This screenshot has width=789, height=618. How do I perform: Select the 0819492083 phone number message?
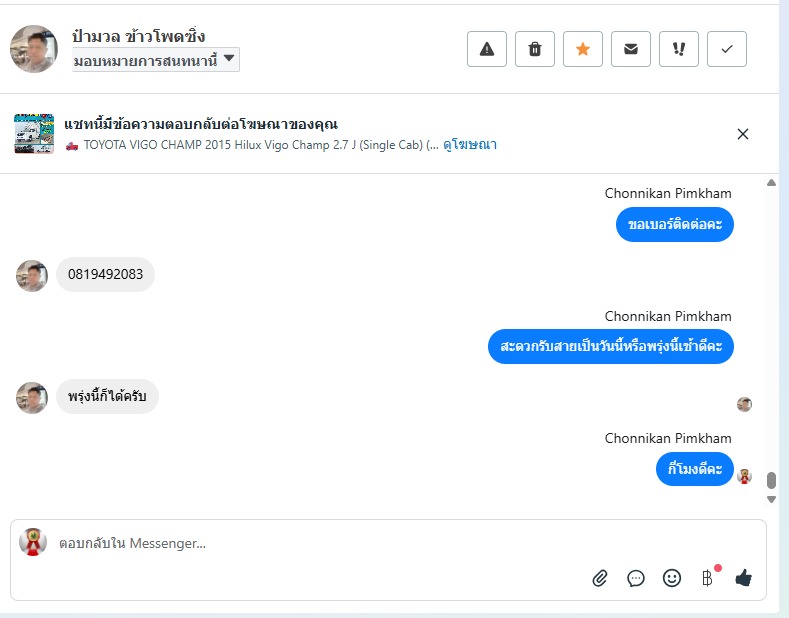coord(105,274)
